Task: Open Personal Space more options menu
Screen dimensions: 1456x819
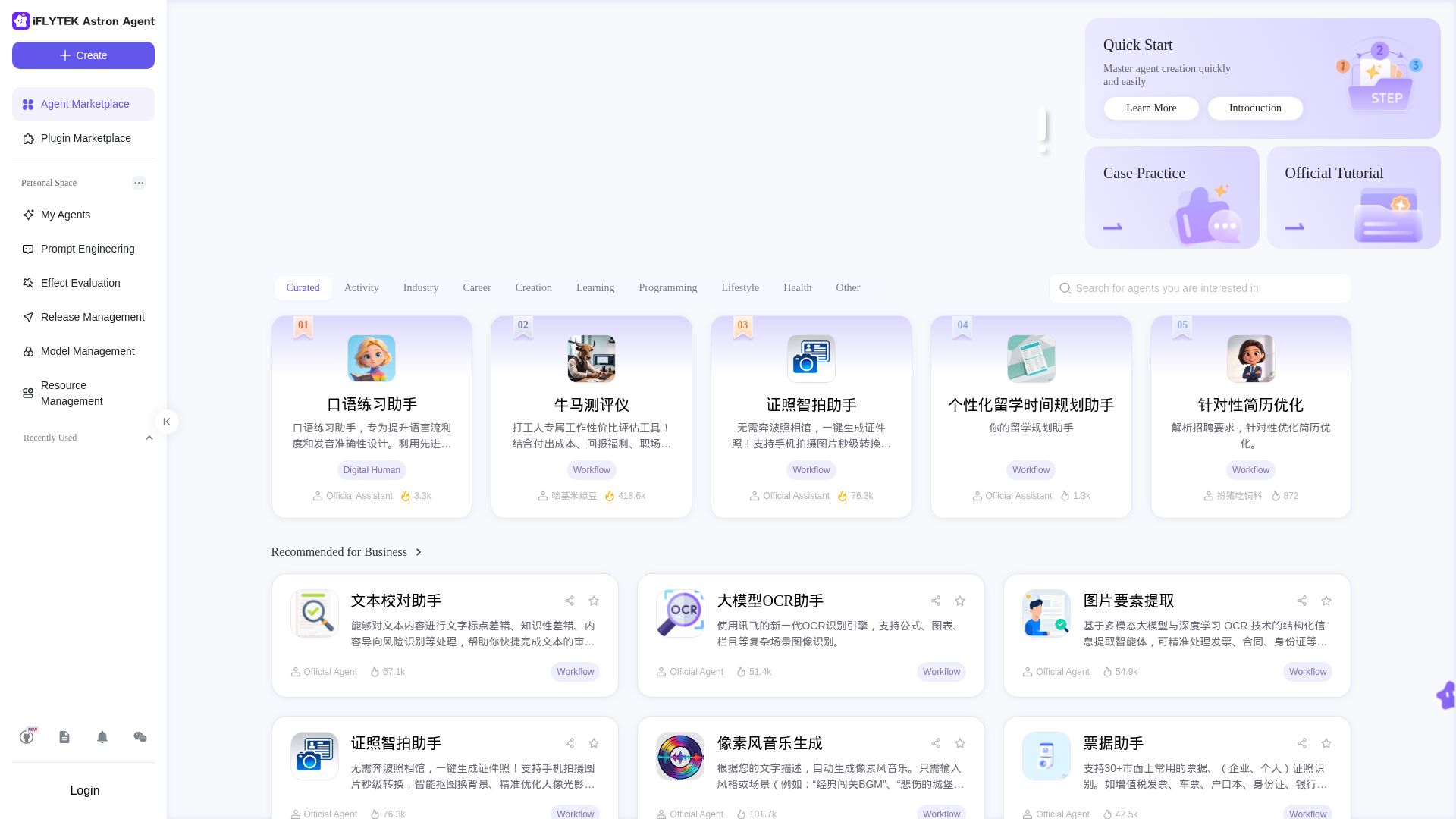Action: pyautogui.click(x=139, y=183)
